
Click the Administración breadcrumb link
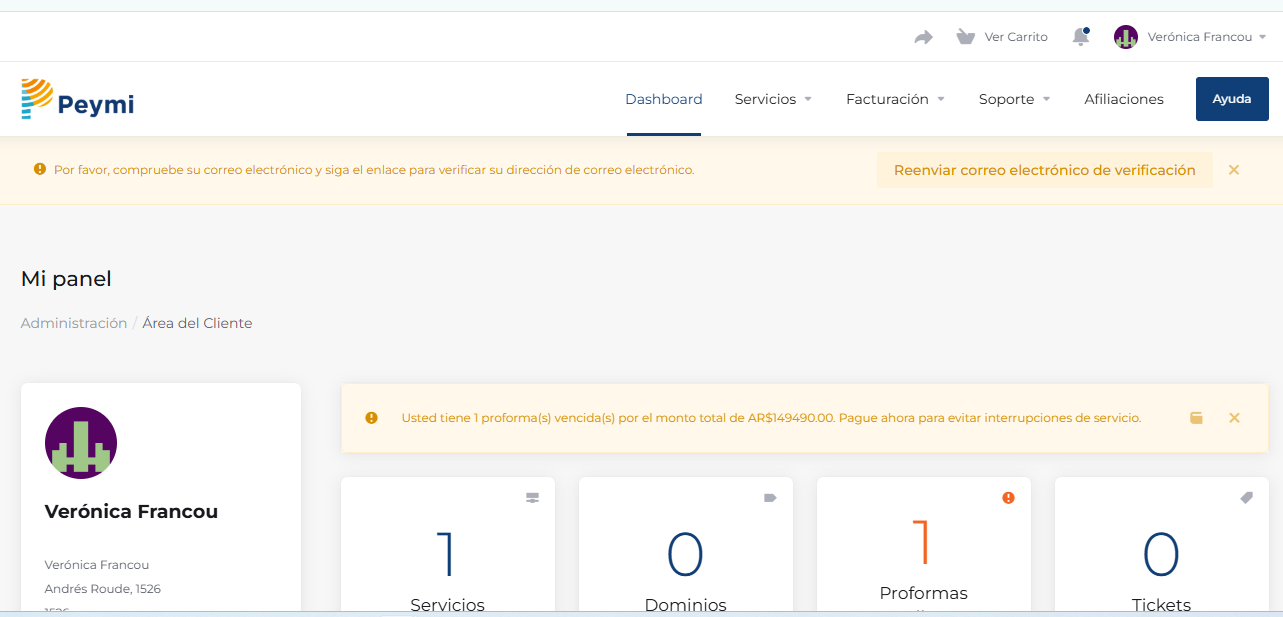click(x=74, y=323)
